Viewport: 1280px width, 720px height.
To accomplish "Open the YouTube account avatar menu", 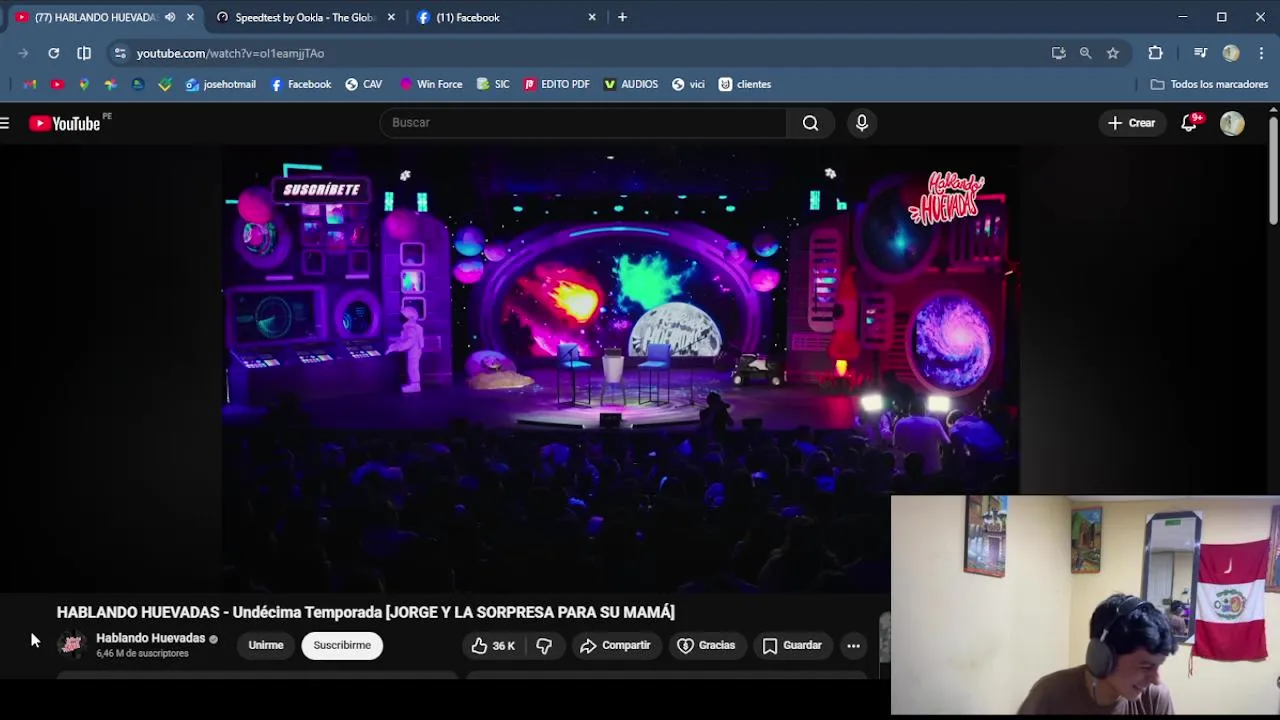I will click(x=1232, y=123).
